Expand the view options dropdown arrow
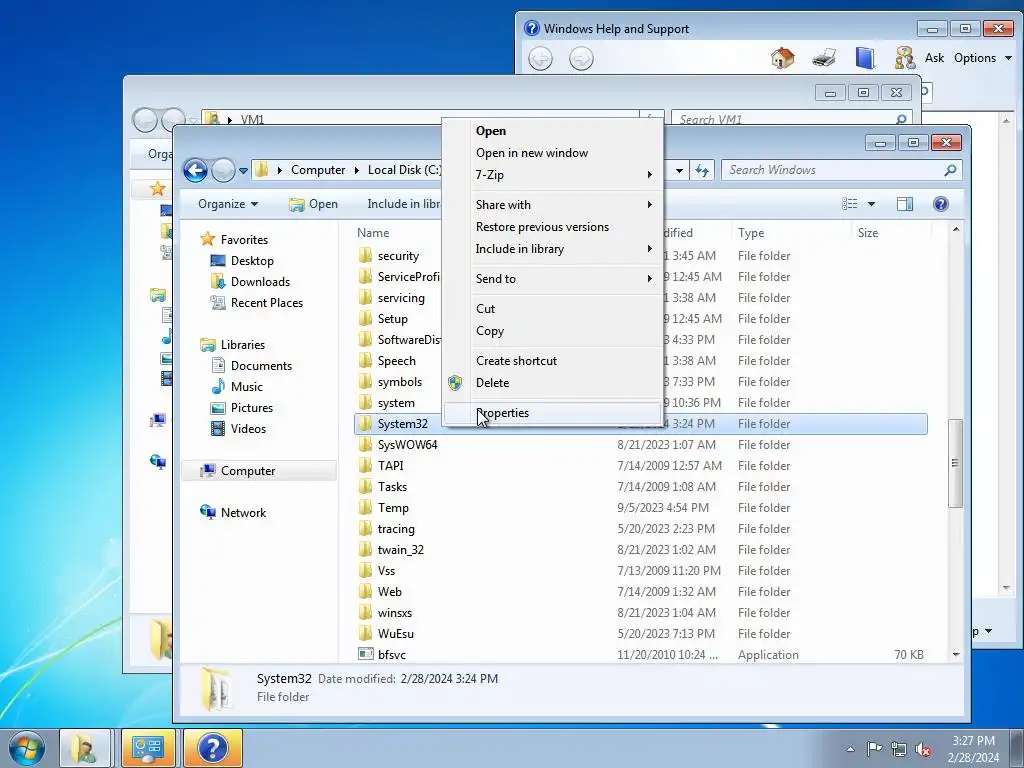The image size is (1024, 768). click(871, 204)
